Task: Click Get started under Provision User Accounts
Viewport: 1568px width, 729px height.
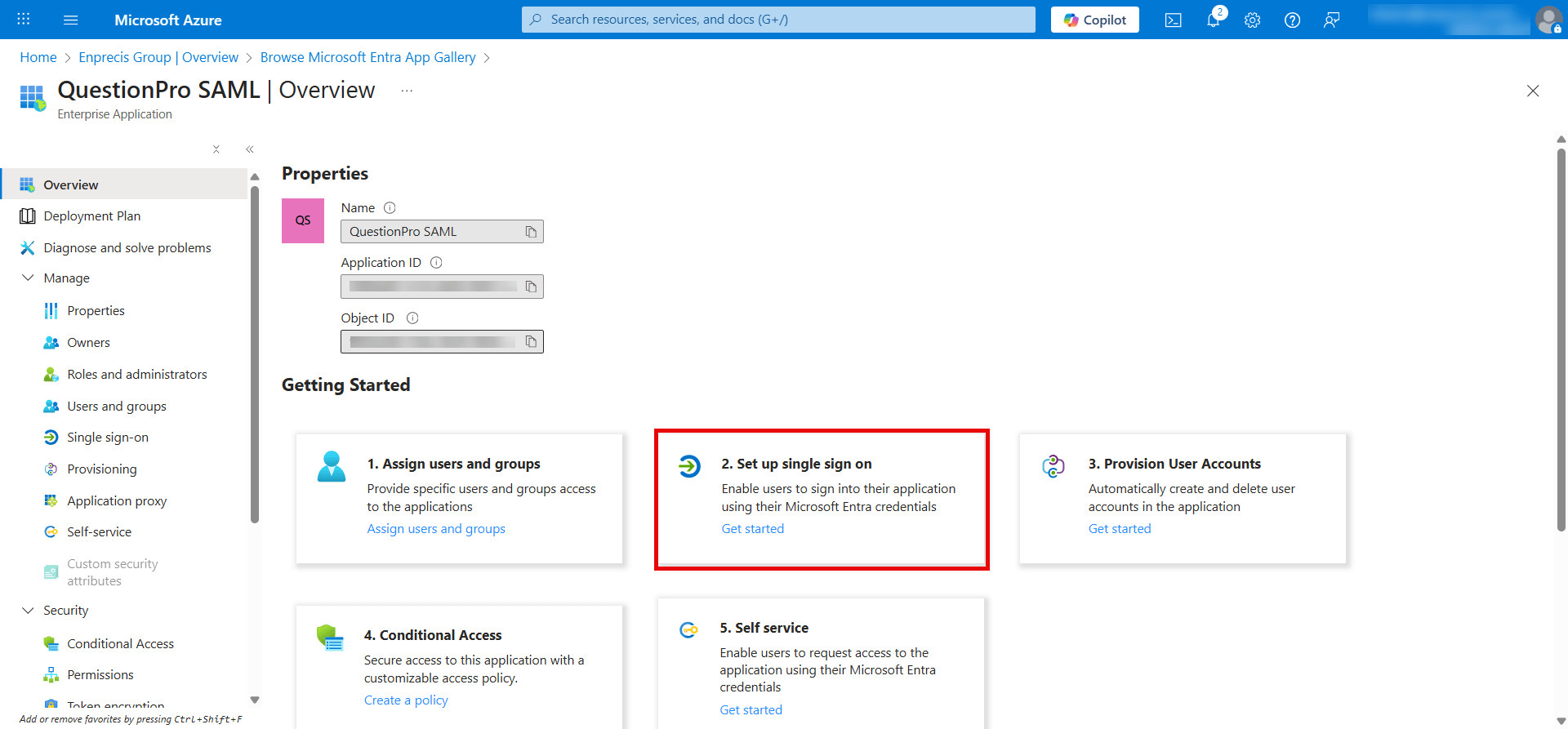Action: point(1120,529)
